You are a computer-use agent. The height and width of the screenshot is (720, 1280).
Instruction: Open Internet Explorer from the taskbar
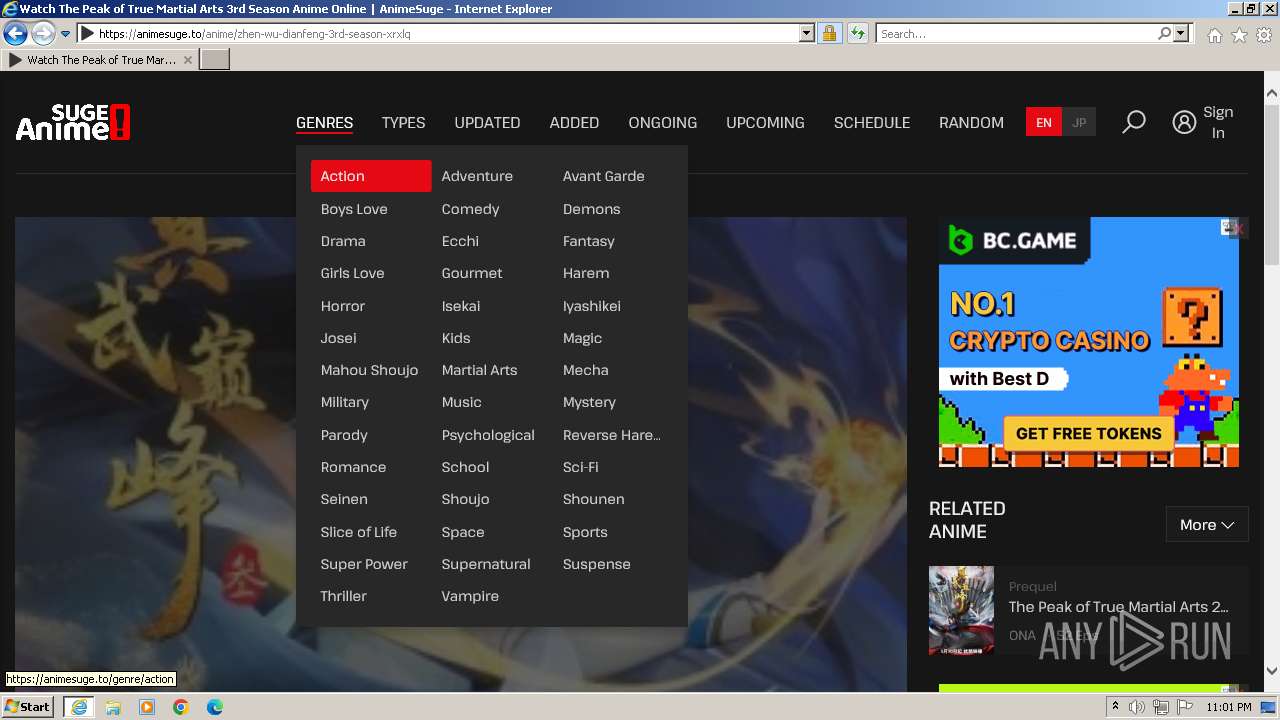(x=78, y=707)
